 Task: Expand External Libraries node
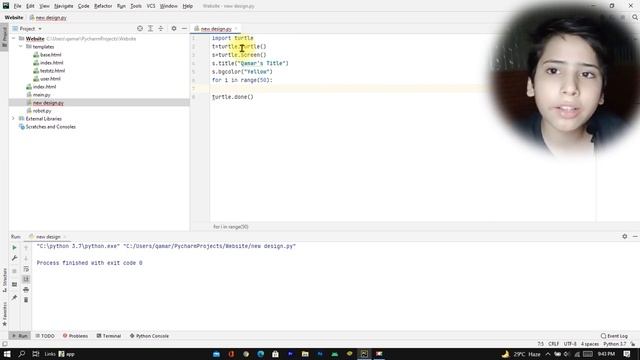pos(13,119)
